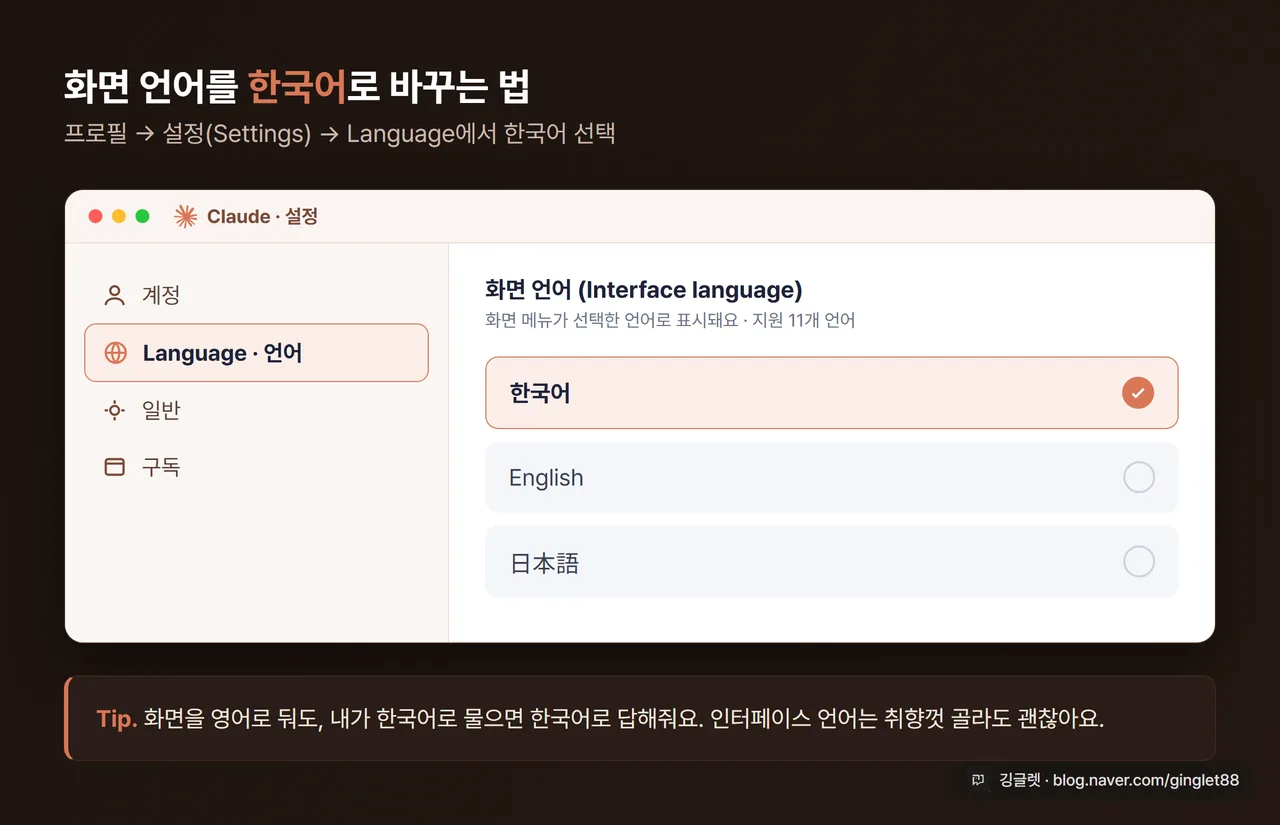Choose the English radio button

tap(1138, 477)
